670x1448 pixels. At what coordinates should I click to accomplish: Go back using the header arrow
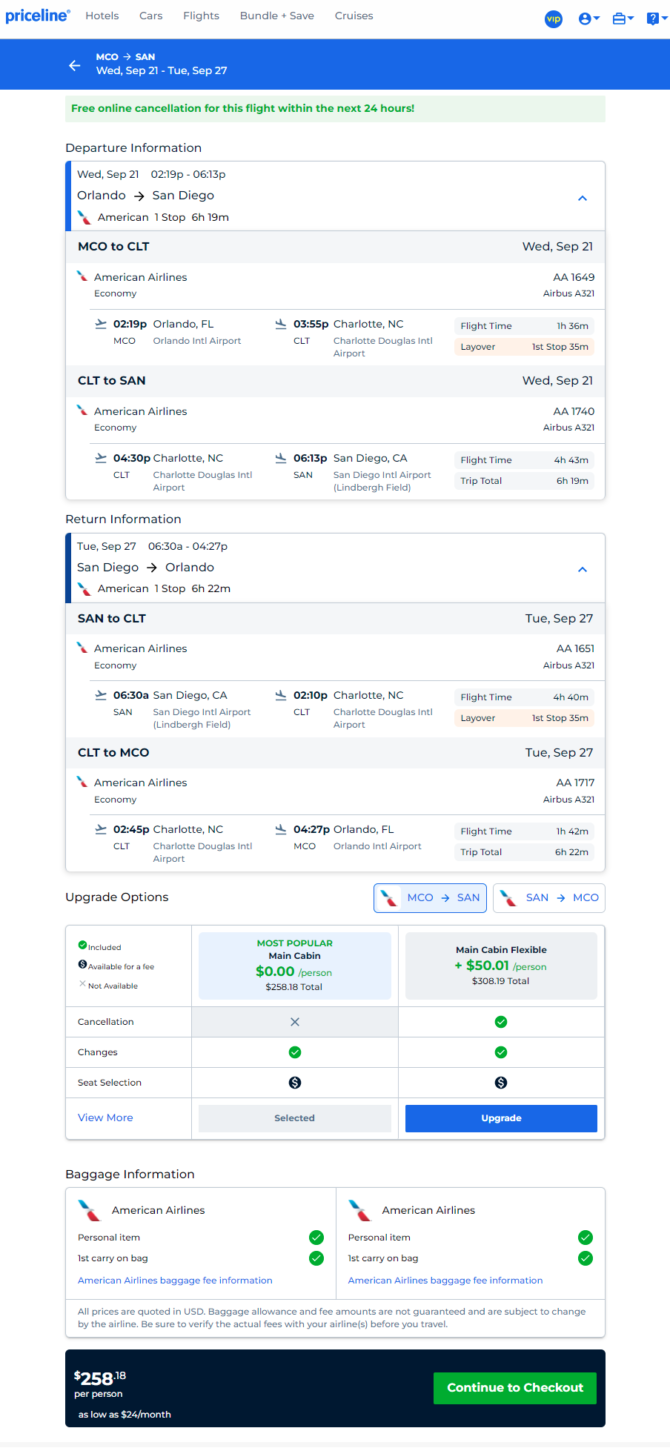[x=74, y=65]
